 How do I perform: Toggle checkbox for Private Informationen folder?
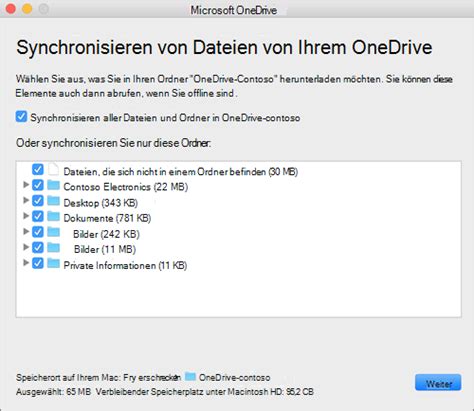point(38,263)
